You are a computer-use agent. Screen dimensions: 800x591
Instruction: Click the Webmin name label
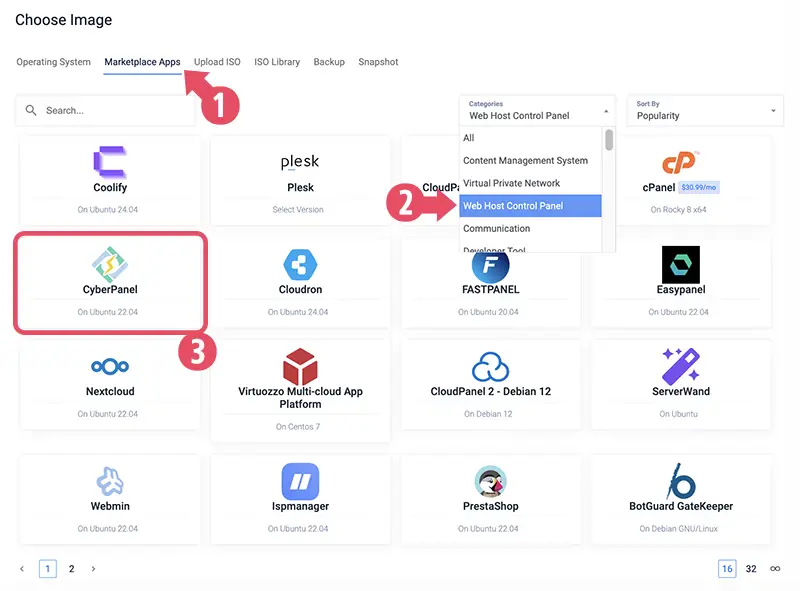click(x=110, y=506)
